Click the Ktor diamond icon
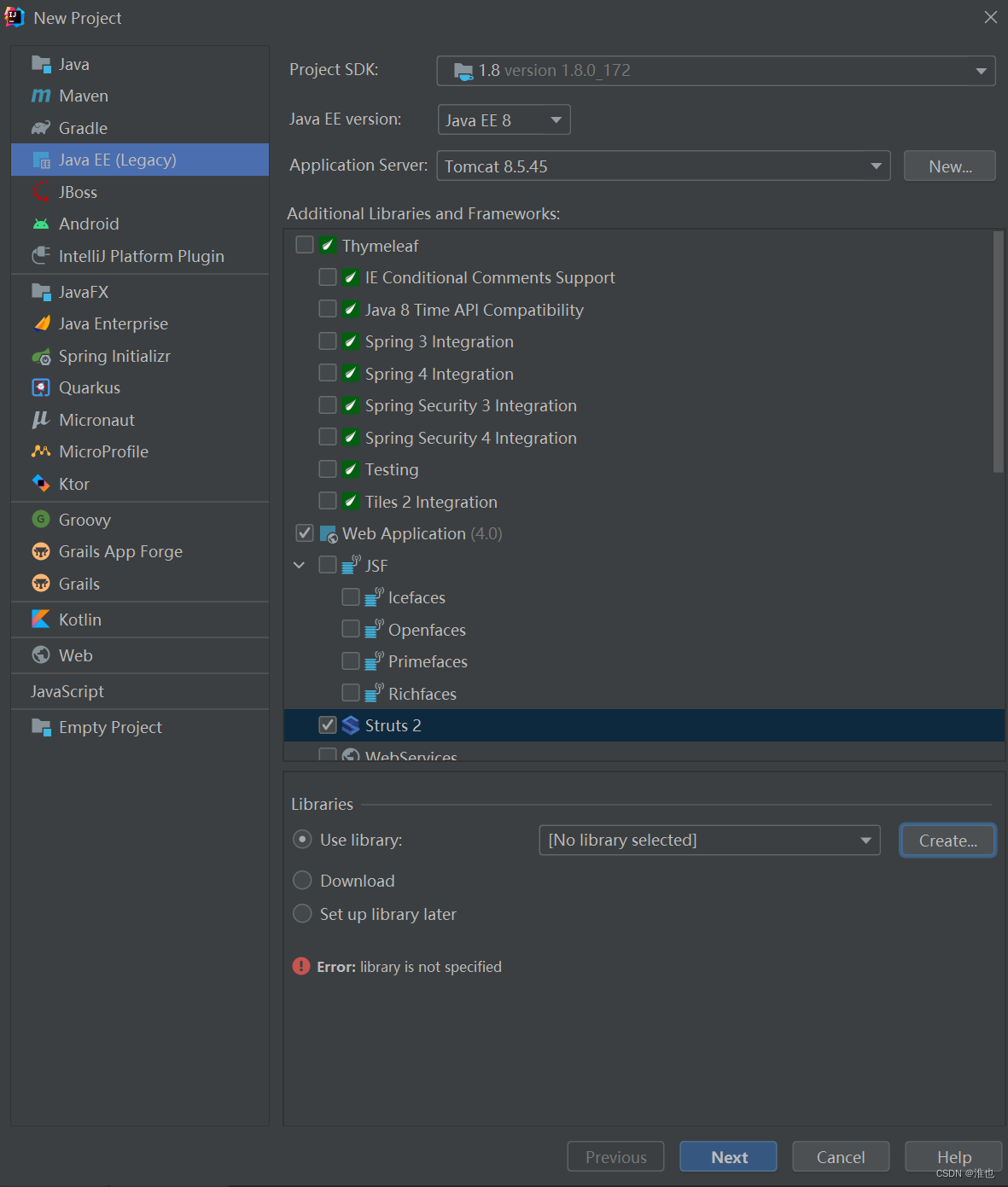 pyautogui.click(x=41, y=484)
